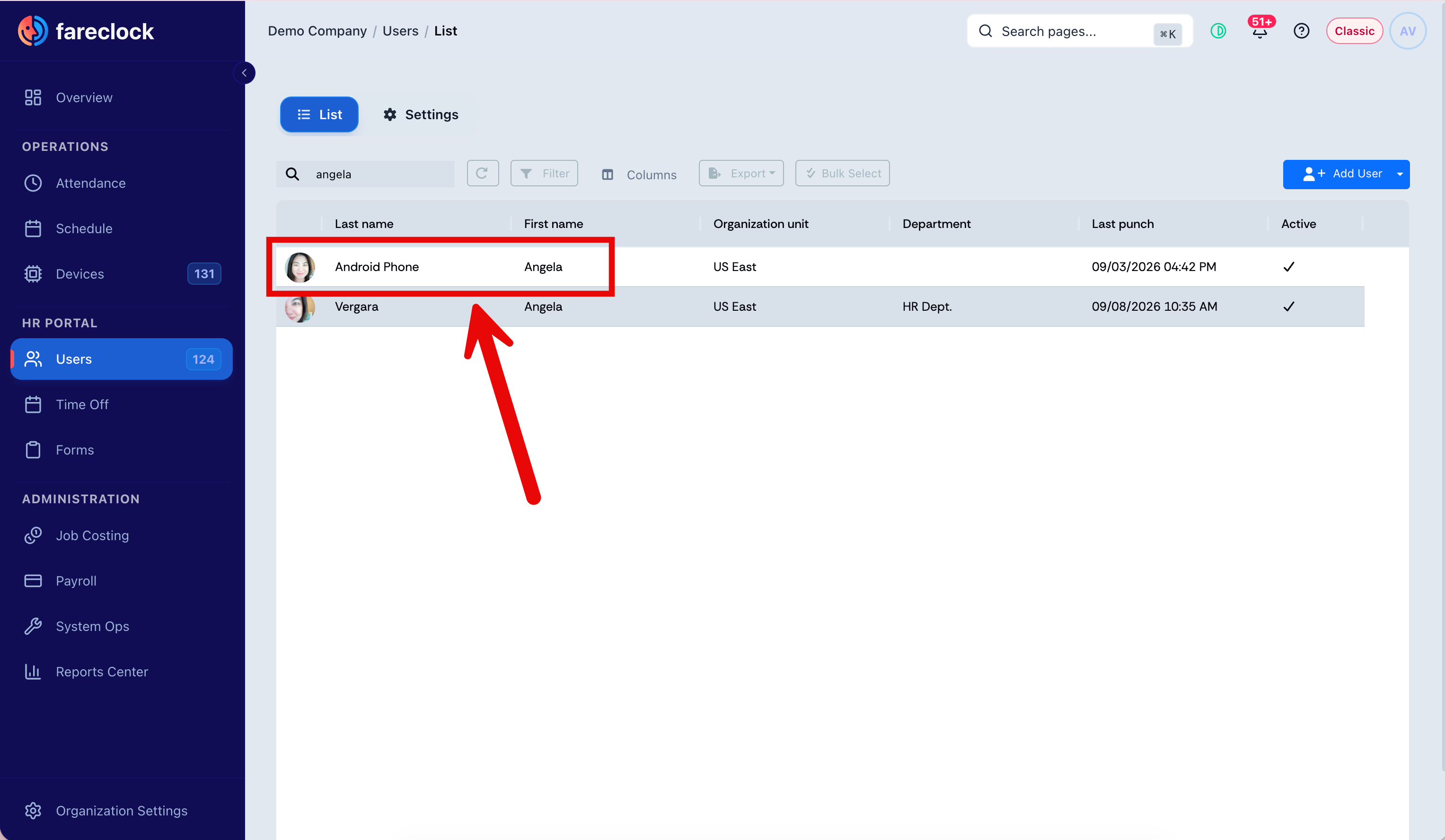
Task: Expand the Add User dropdown arrow
Action: coord(1400,175)
